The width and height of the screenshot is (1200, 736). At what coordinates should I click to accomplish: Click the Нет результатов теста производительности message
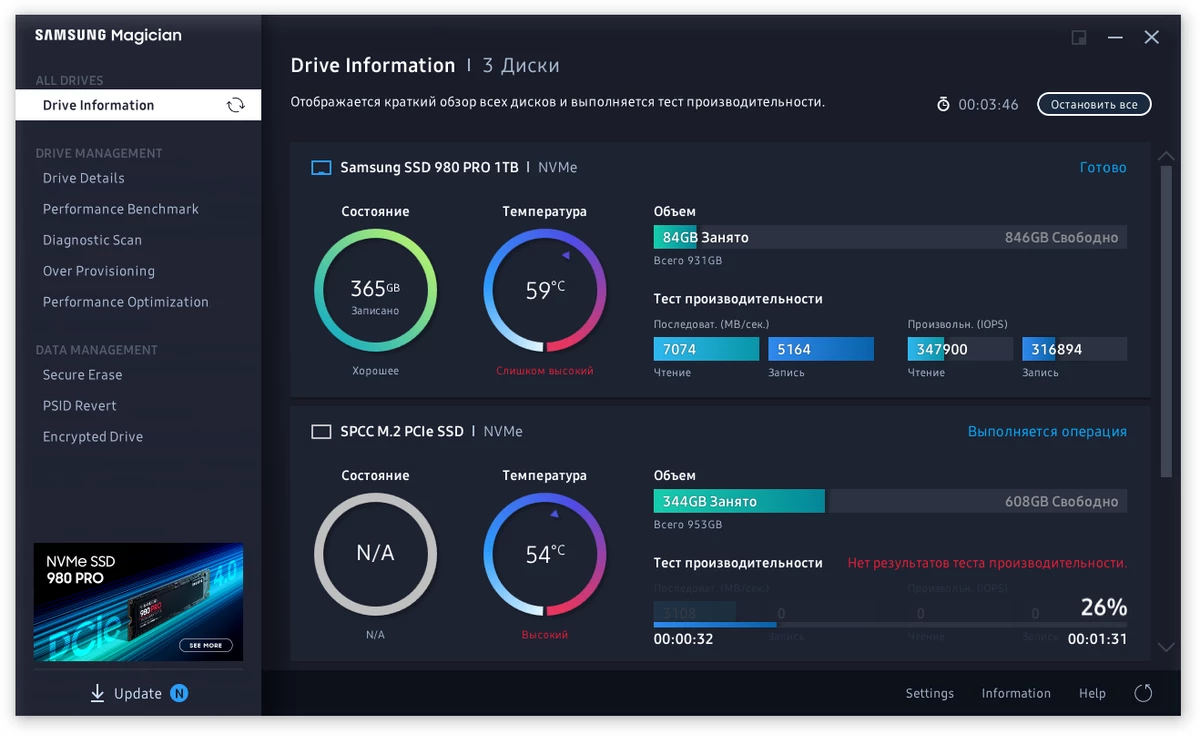[987, 563]
